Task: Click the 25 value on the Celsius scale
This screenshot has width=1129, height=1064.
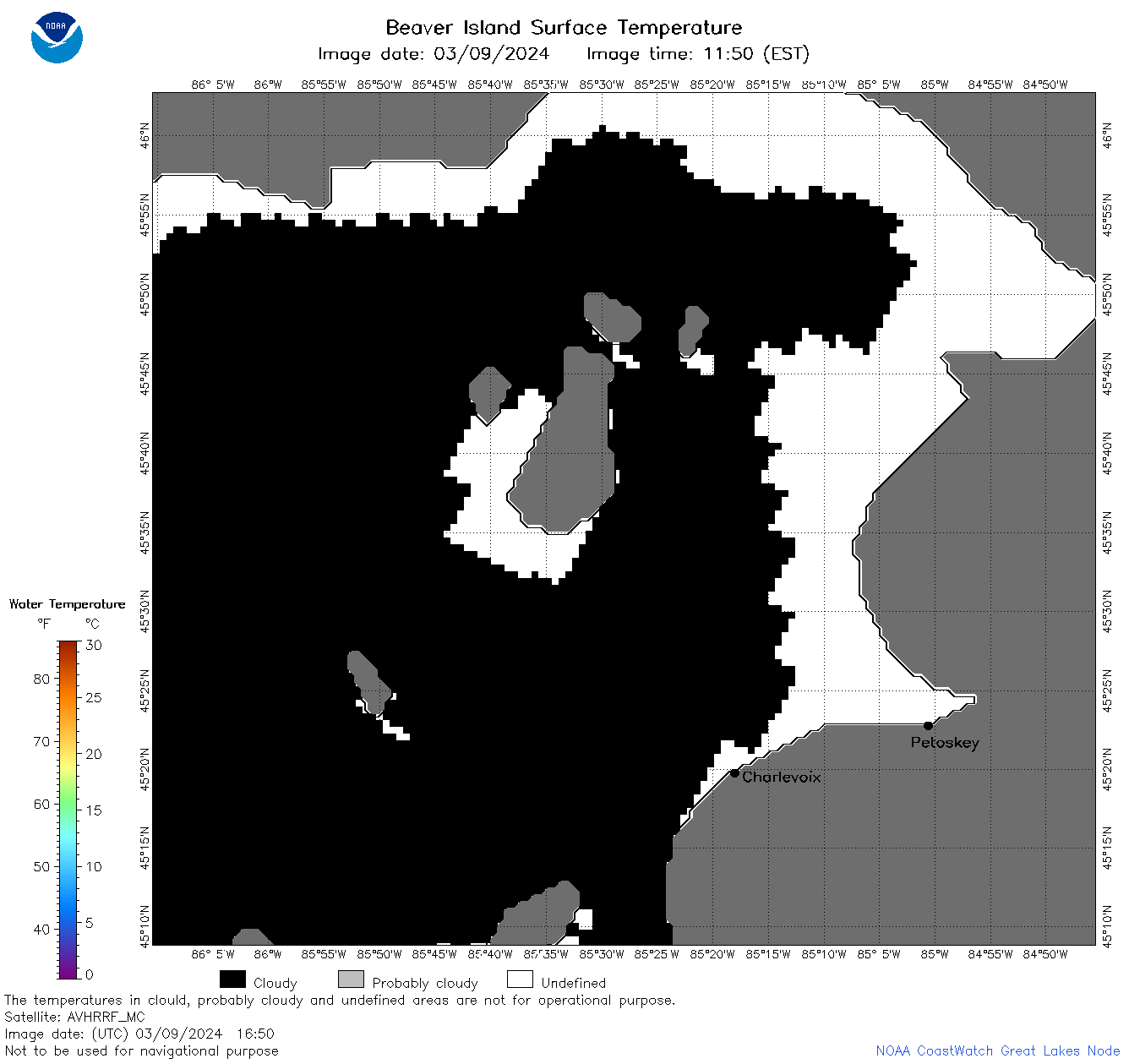Action: coord(94,698)
